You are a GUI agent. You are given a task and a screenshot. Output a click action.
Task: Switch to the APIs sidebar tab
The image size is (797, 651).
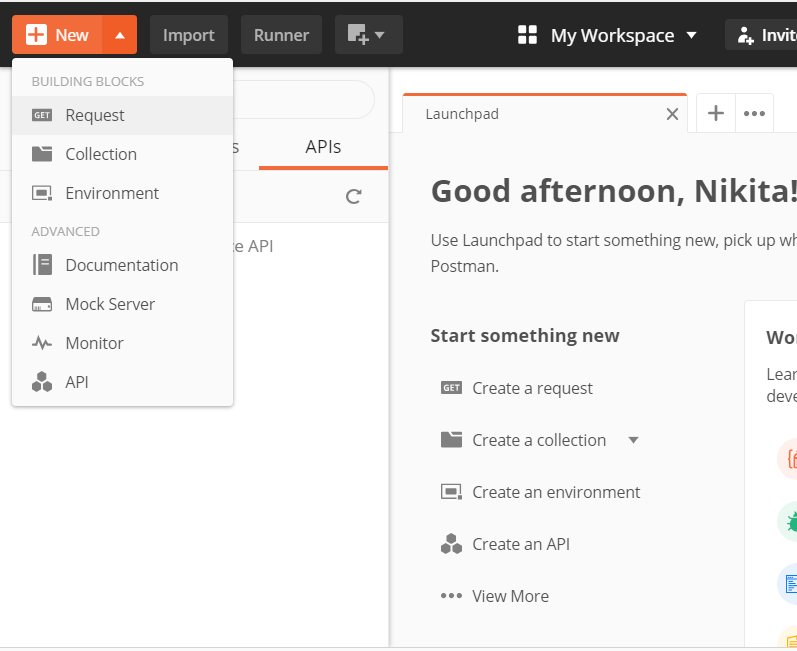click(x=323, y=147)
